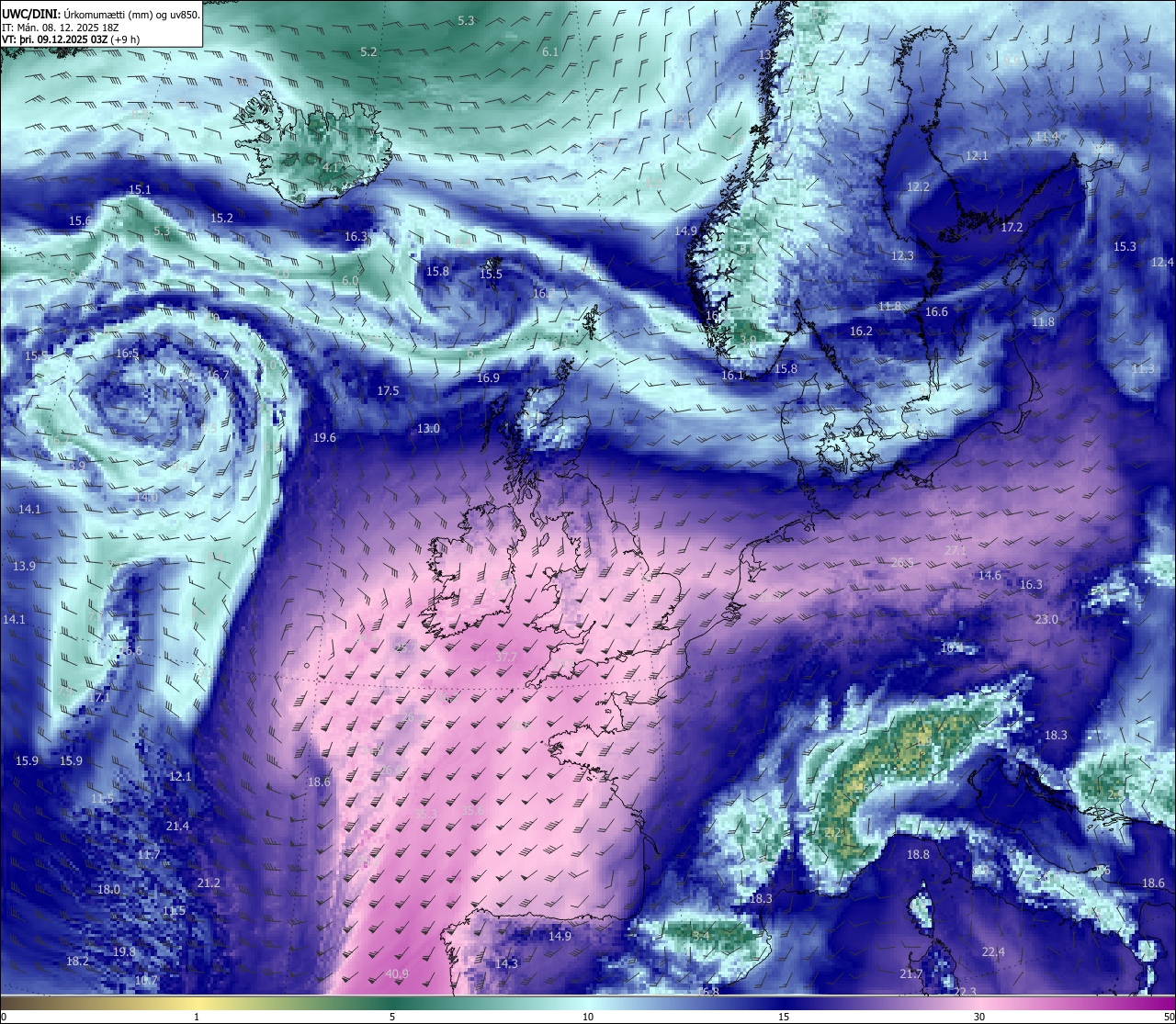Viewport: 1176px width, 1024px height.
Task: Click the map value '17.5'
Action: click(x=388, y=390)
